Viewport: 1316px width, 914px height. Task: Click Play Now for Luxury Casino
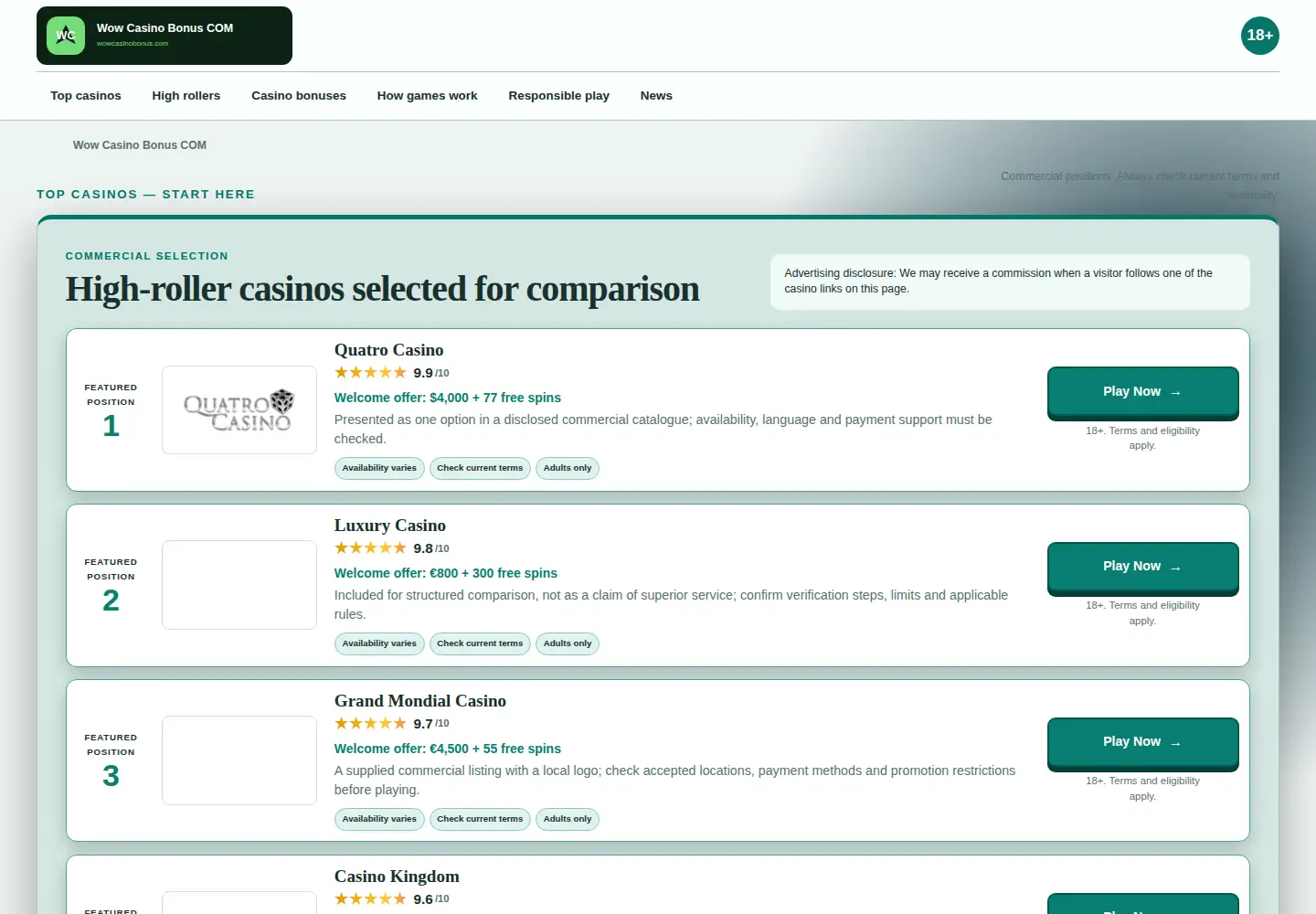click(1142, 568)
